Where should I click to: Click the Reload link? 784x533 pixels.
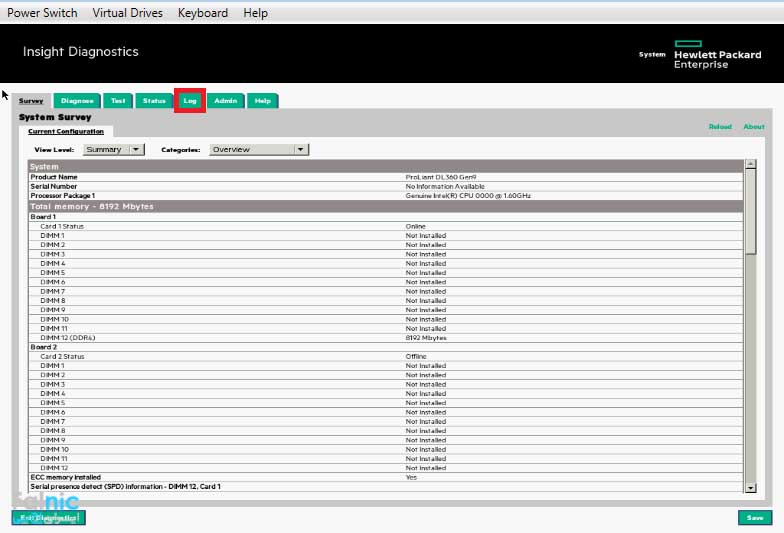coord(720,127)
